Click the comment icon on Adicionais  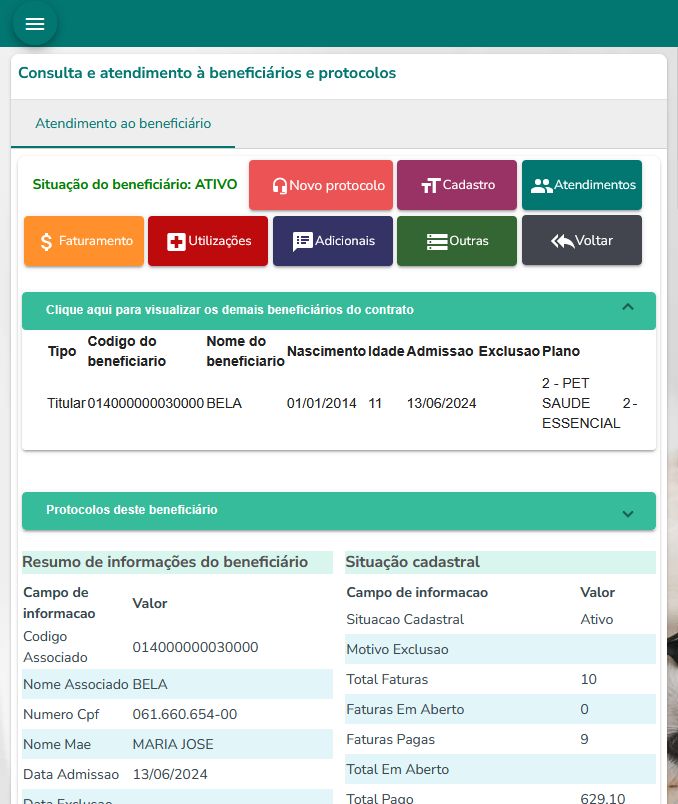pos(302,242)
